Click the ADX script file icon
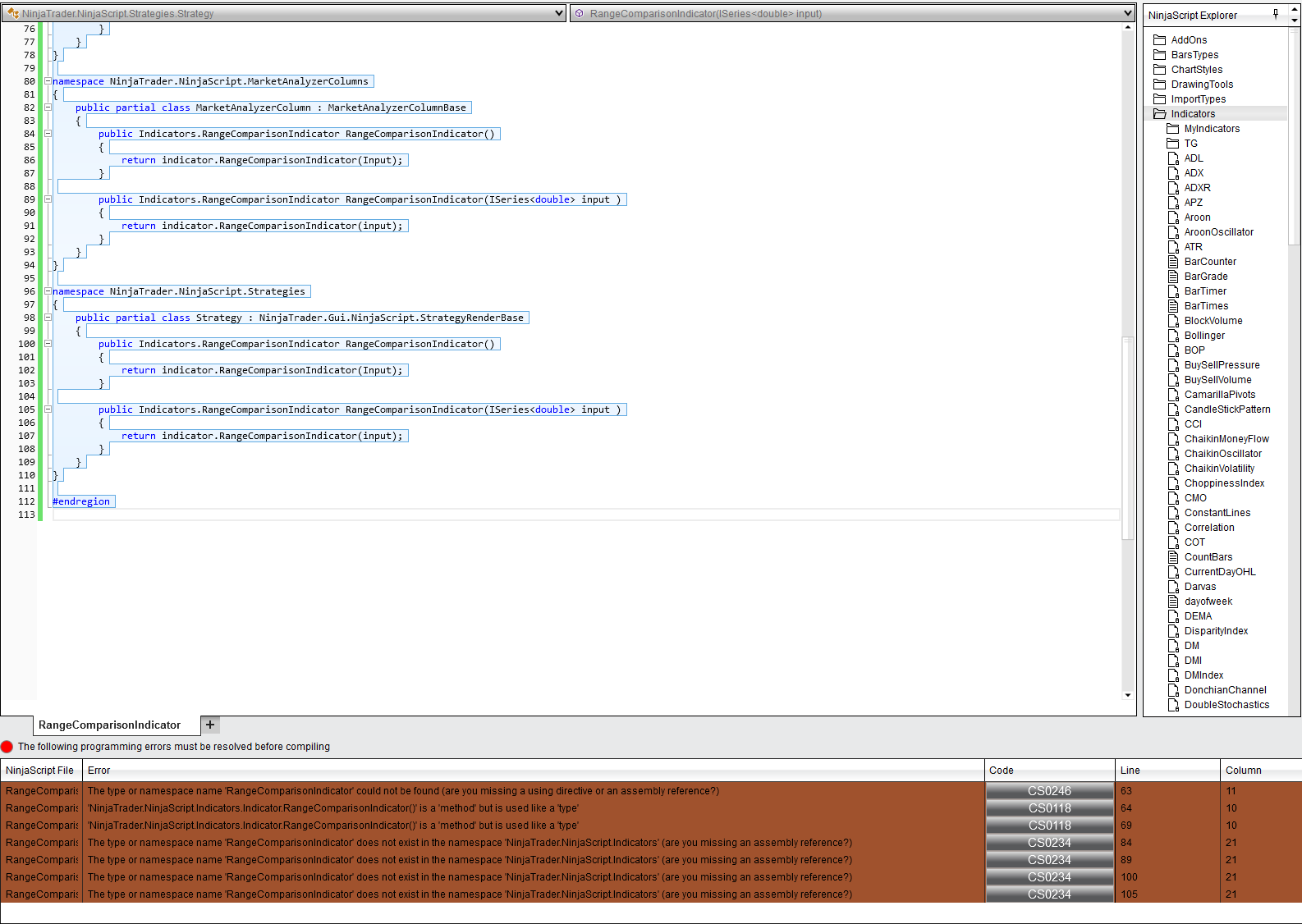The image size is (1302, 924). click(1173, 173)
